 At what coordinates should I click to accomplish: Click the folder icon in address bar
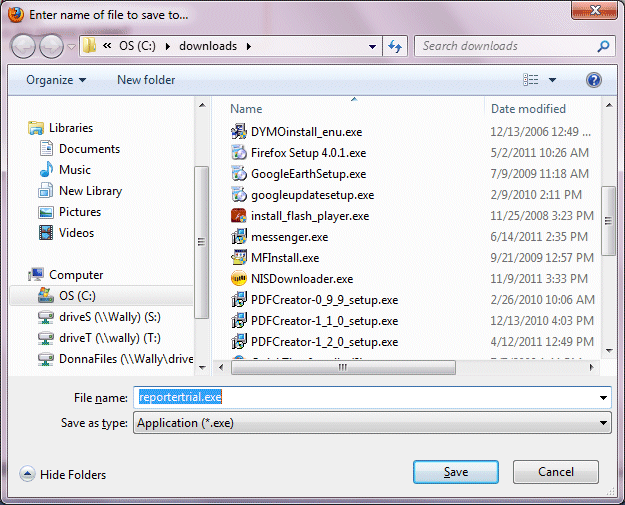click(89, 46)
